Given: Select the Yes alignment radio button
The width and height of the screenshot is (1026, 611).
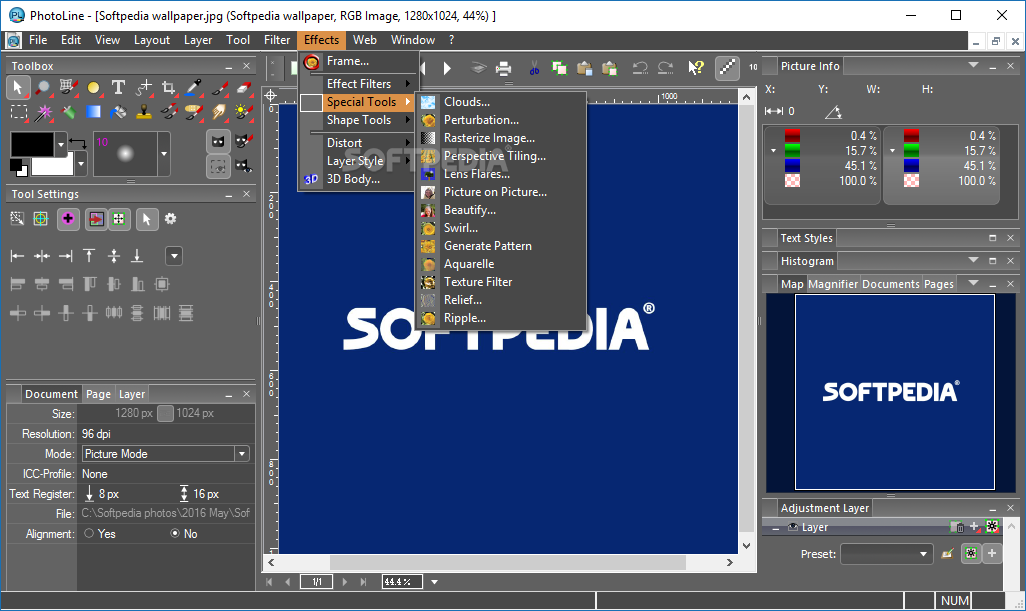Looking at the screenshot, I should coord(89,534).
